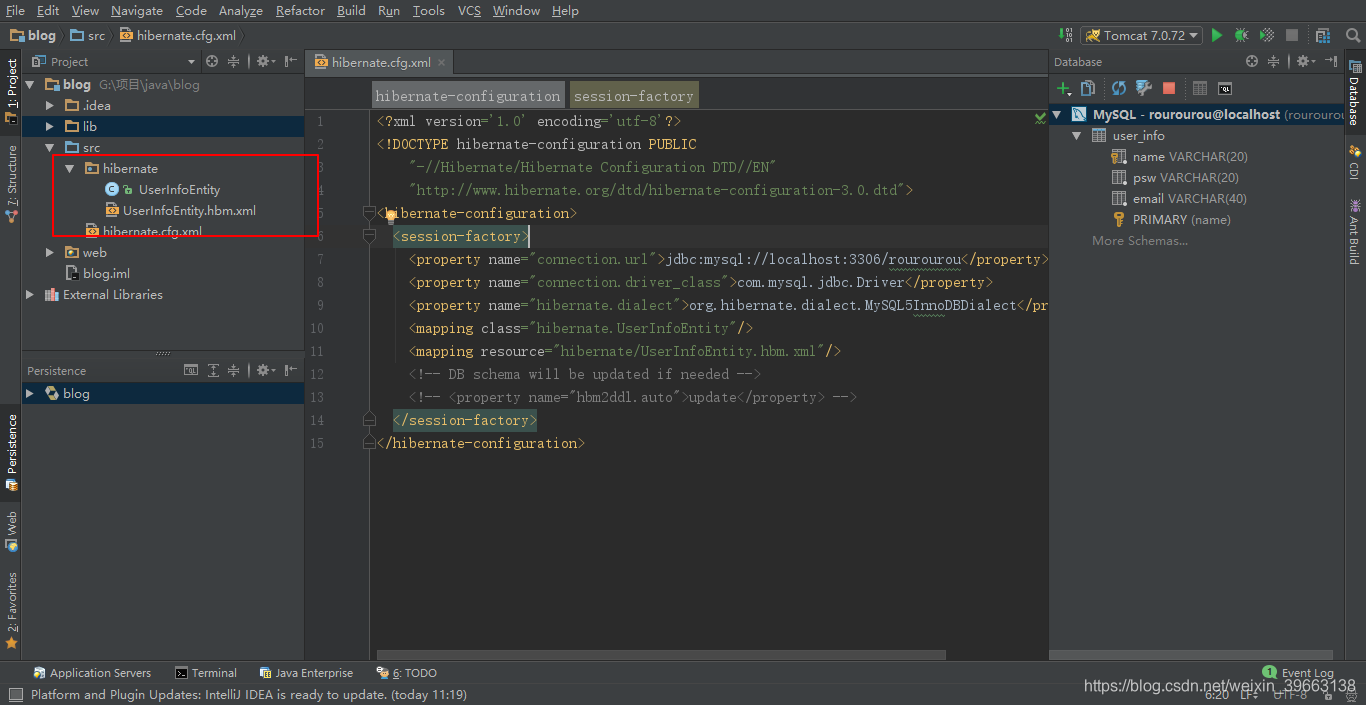Image resolution: width=1366 pixels, height=705 pixels.
Task: Open the File menu
Action: click(15, 10)
